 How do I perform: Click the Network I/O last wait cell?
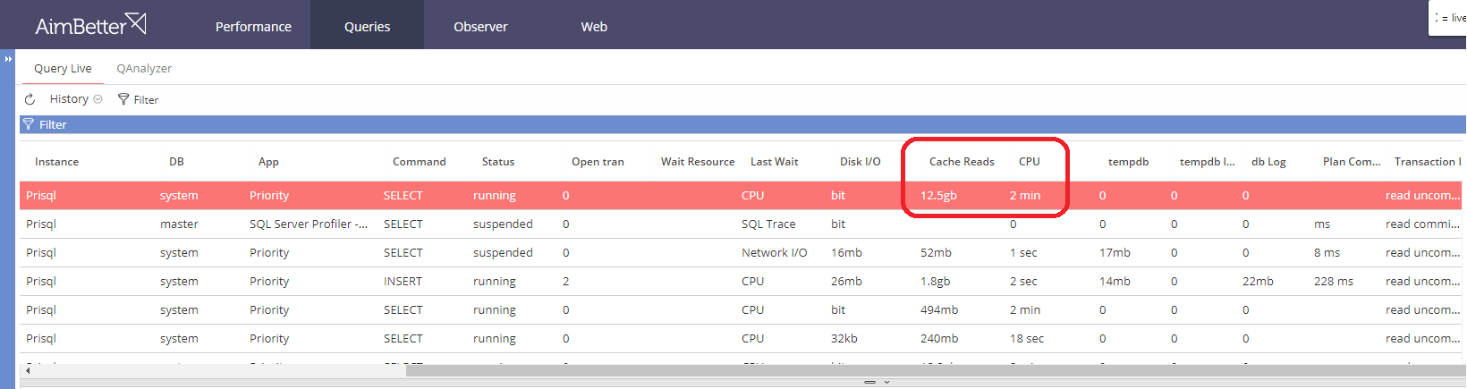pyautogui.click(x=774, y=252)
